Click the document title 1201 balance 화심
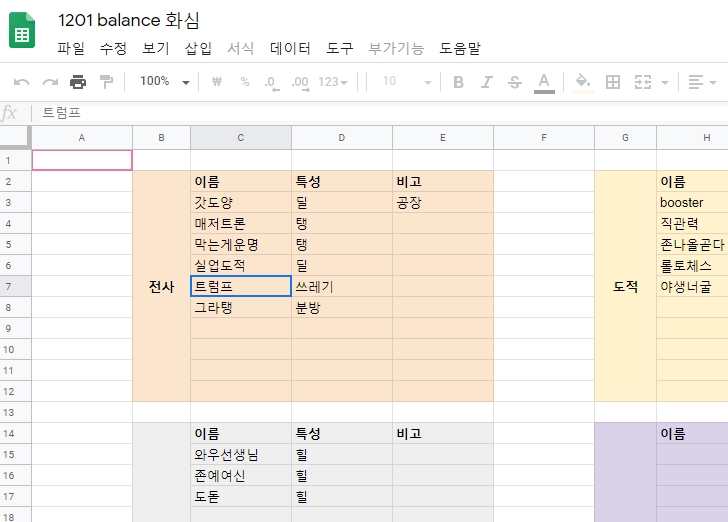 click(x=128, y=20)
